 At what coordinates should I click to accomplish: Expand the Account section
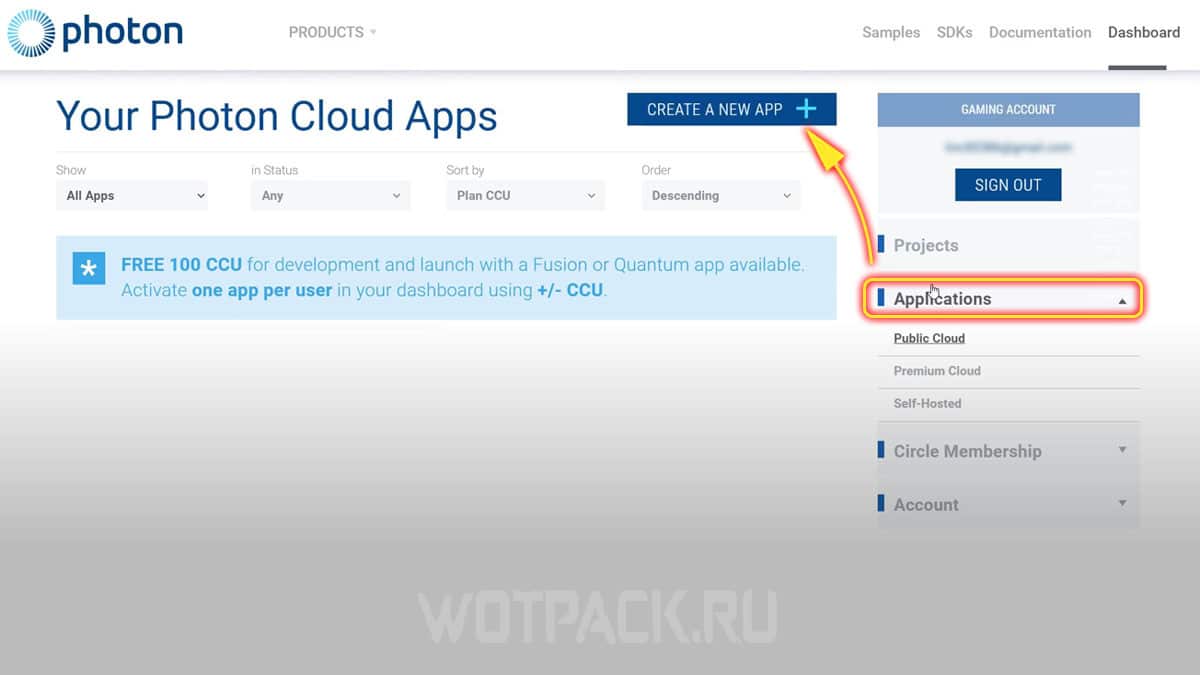pos(1008,504)
